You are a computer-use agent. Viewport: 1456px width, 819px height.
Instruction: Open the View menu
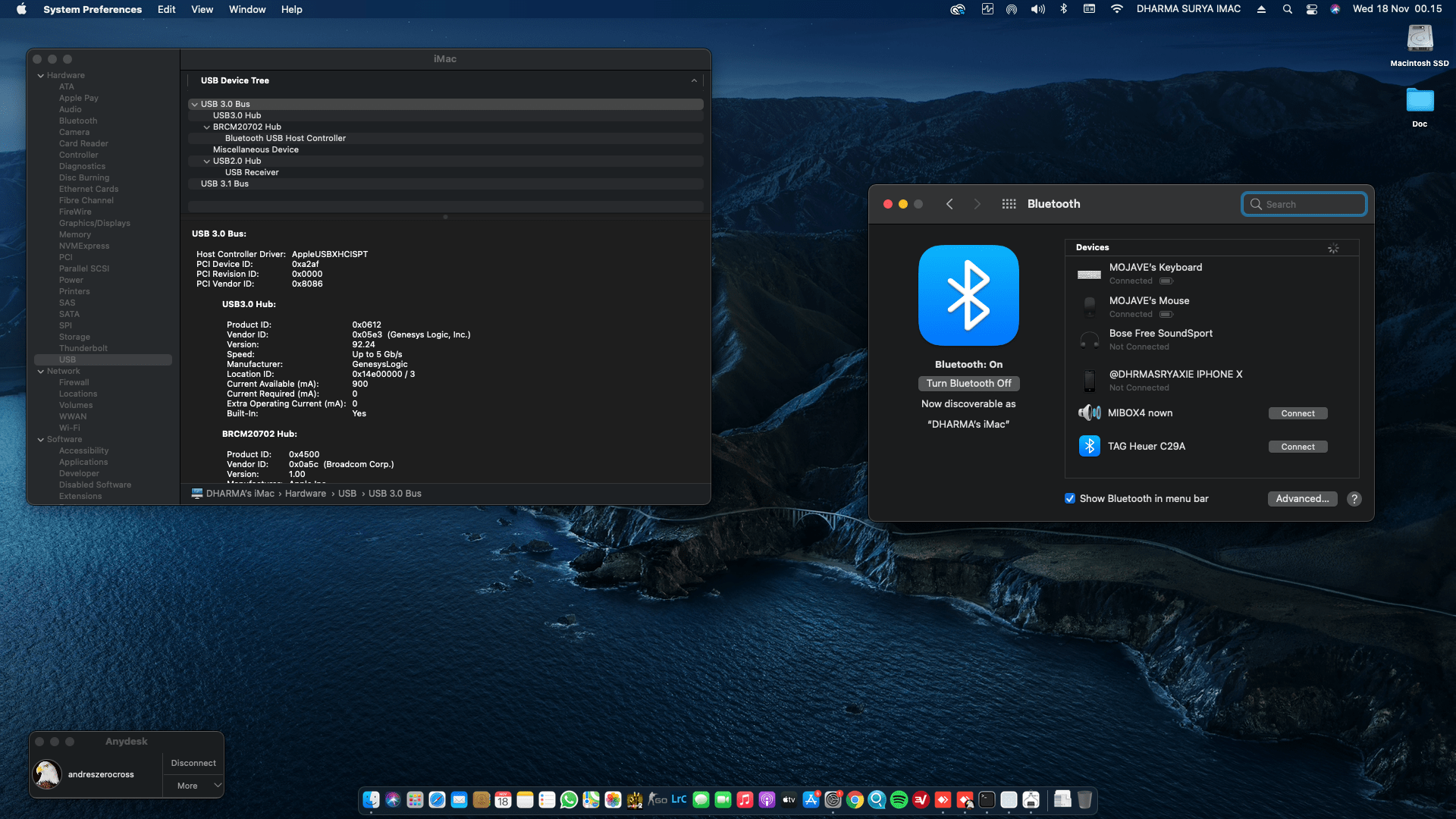[x=202, y=9]
